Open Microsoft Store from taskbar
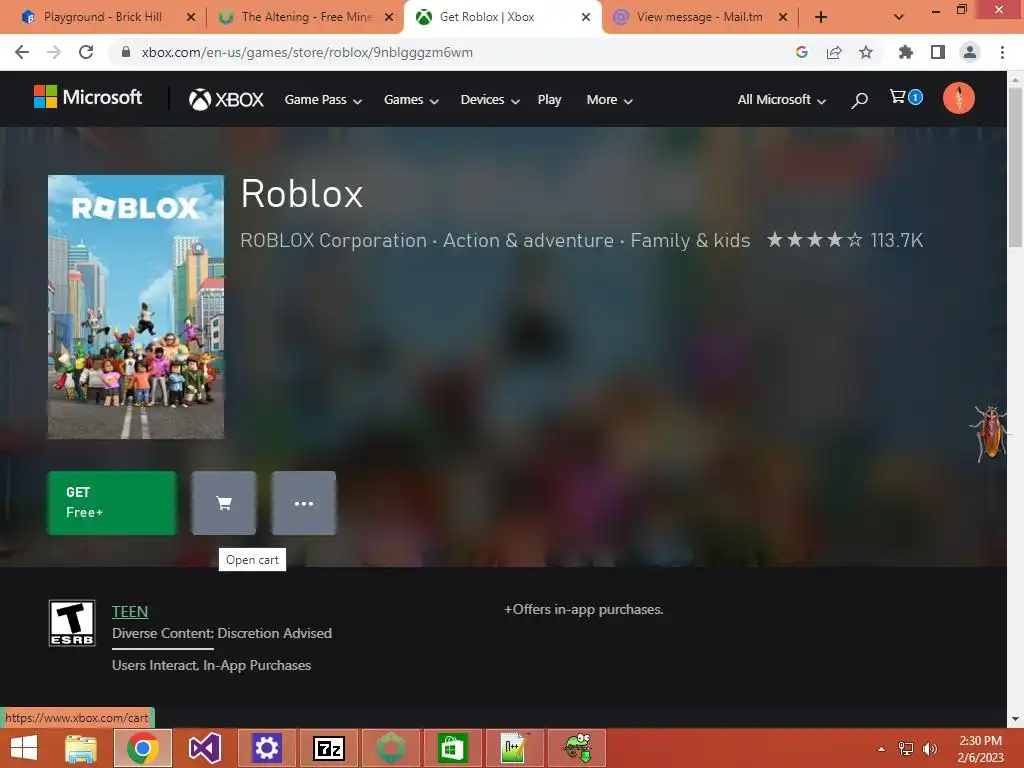The width and height of the screenshot is (1024, 768). (453, 748)
